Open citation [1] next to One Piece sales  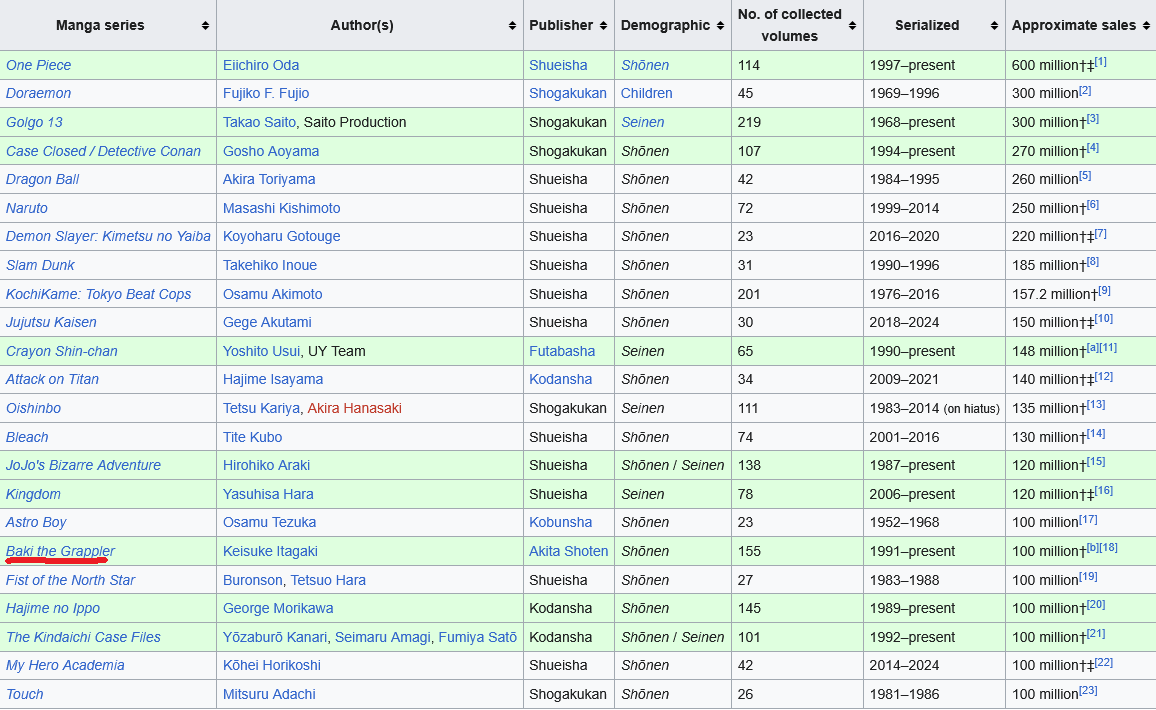[1101, 62]
